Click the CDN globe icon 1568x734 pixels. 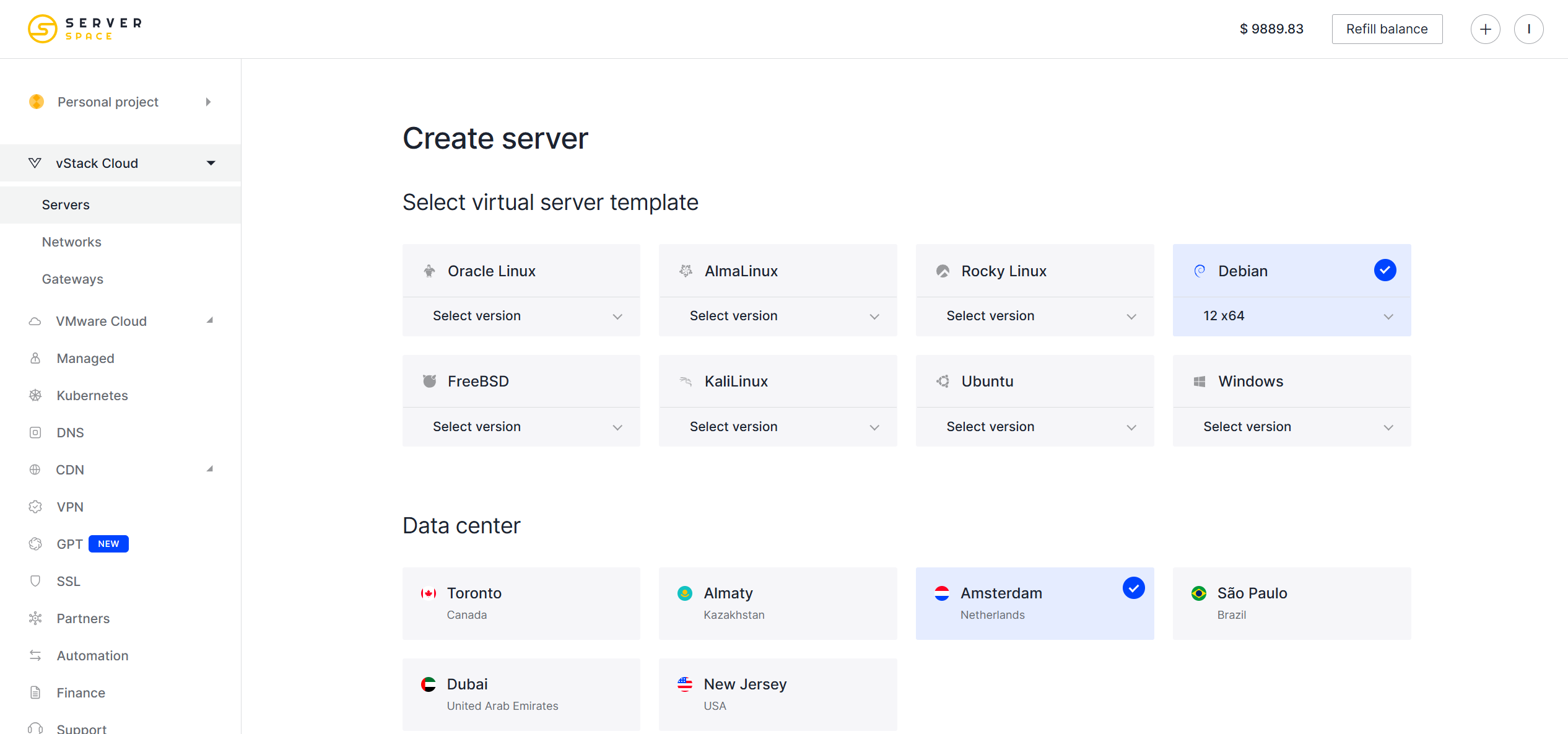click(35, 470)
